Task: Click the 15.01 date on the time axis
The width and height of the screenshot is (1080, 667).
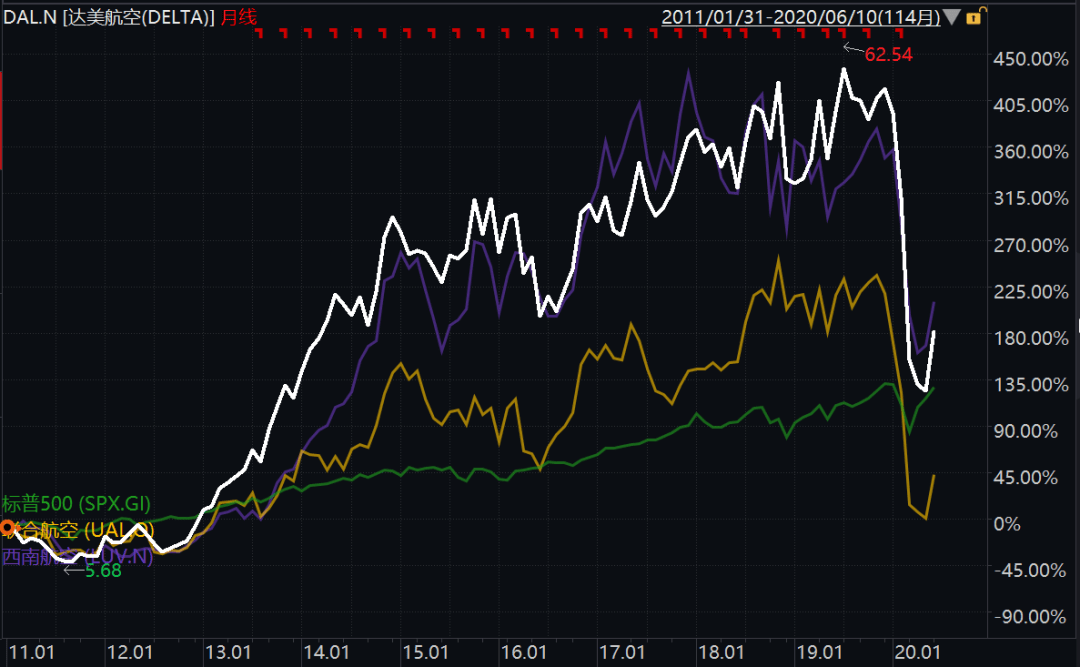Action: pos(424,653)
